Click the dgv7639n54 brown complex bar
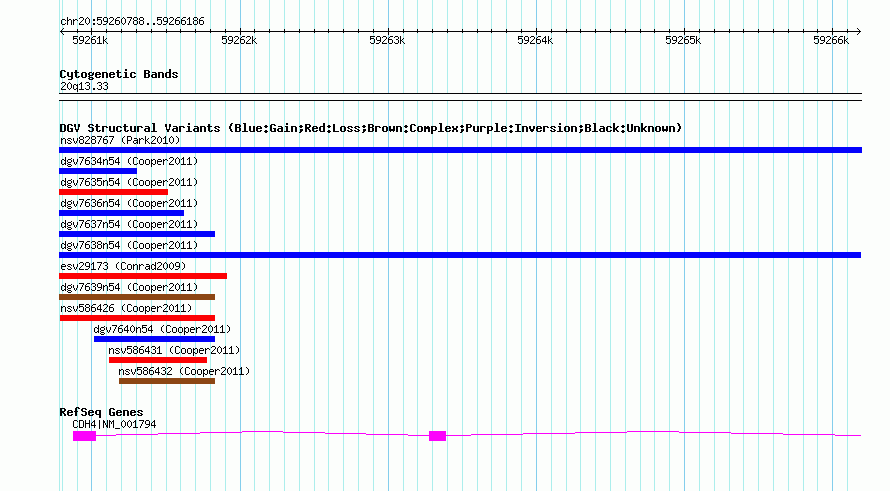The width and height of the screenshot is (890, 491). pos(137,297)
